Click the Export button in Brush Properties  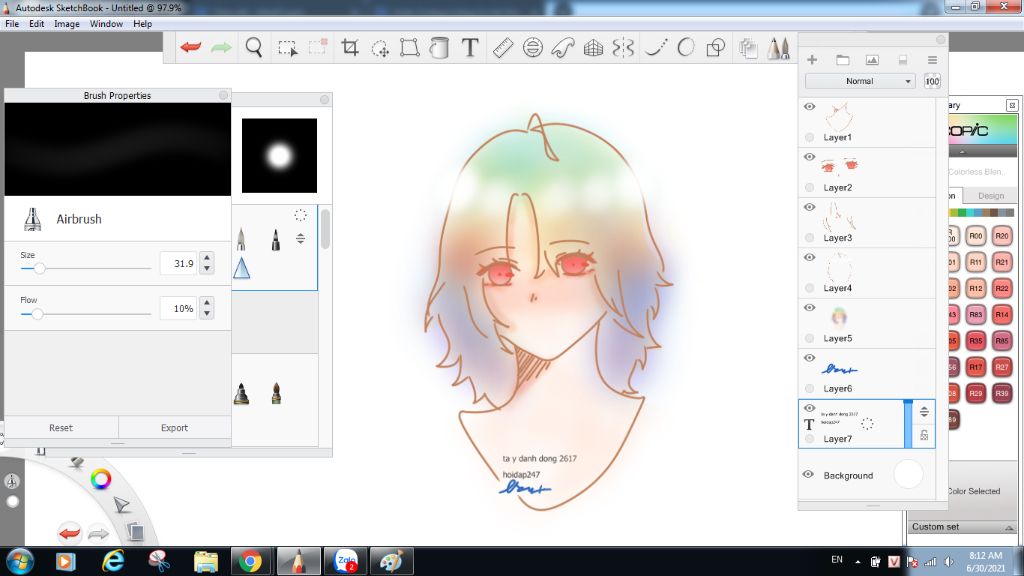(174, 428)
